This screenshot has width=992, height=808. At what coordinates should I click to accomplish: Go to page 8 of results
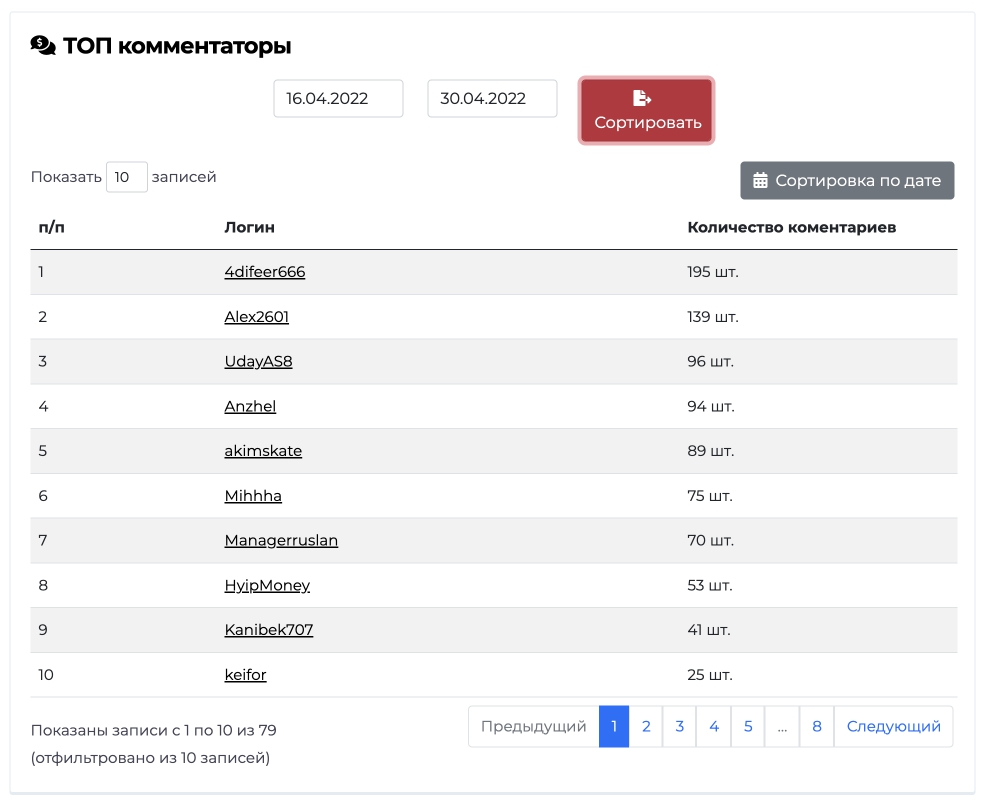click(817, 726)
